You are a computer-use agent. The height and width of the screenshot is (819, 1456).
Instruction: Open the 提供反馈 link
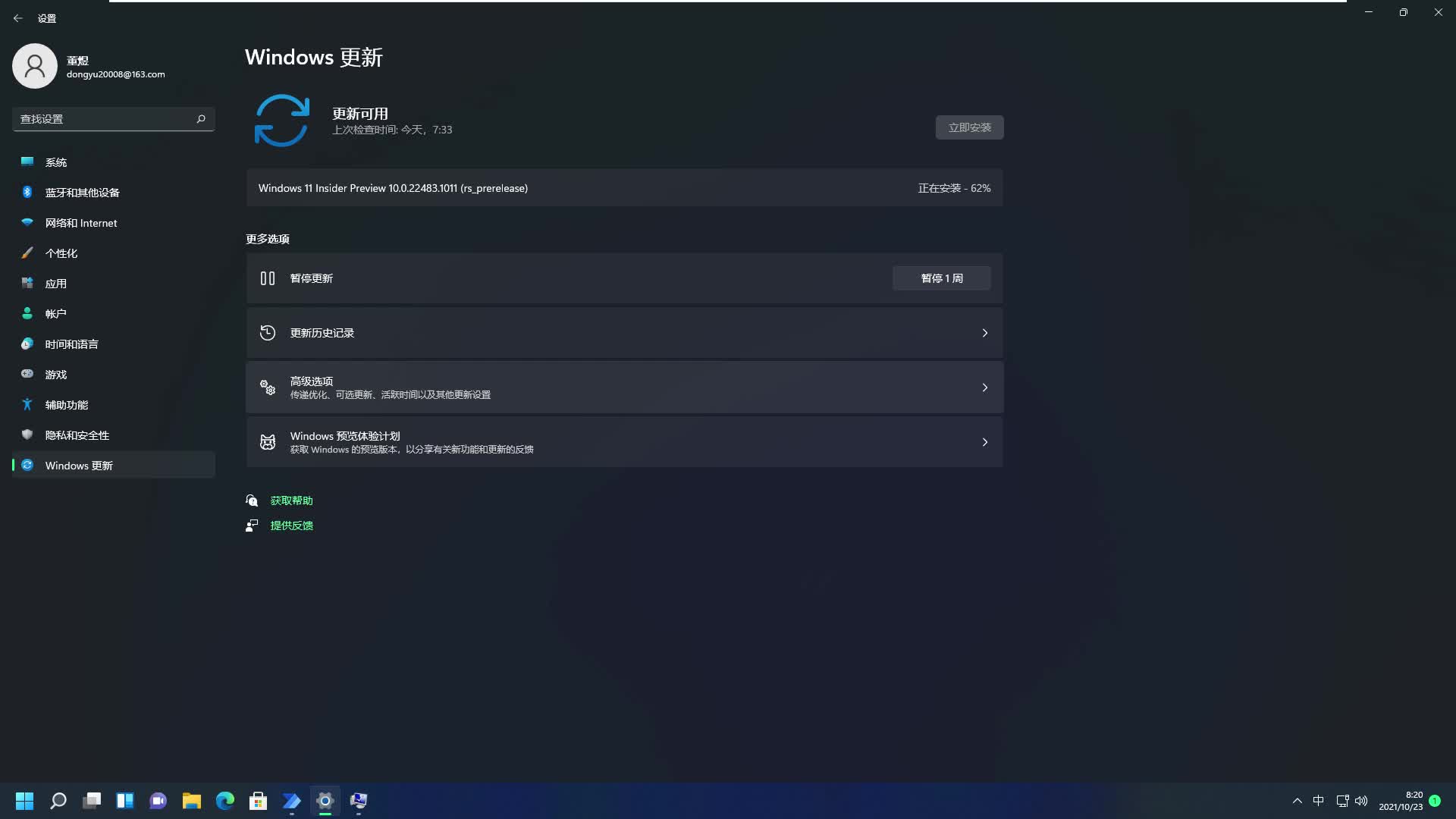coord(292,526)
